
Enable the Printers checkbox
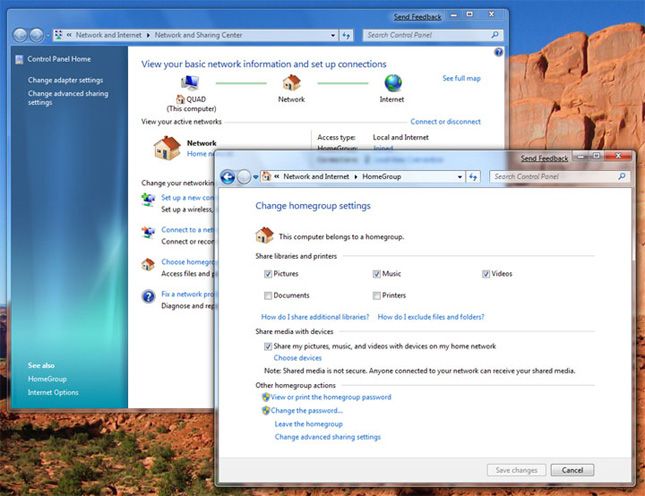(x=376, y=296)
